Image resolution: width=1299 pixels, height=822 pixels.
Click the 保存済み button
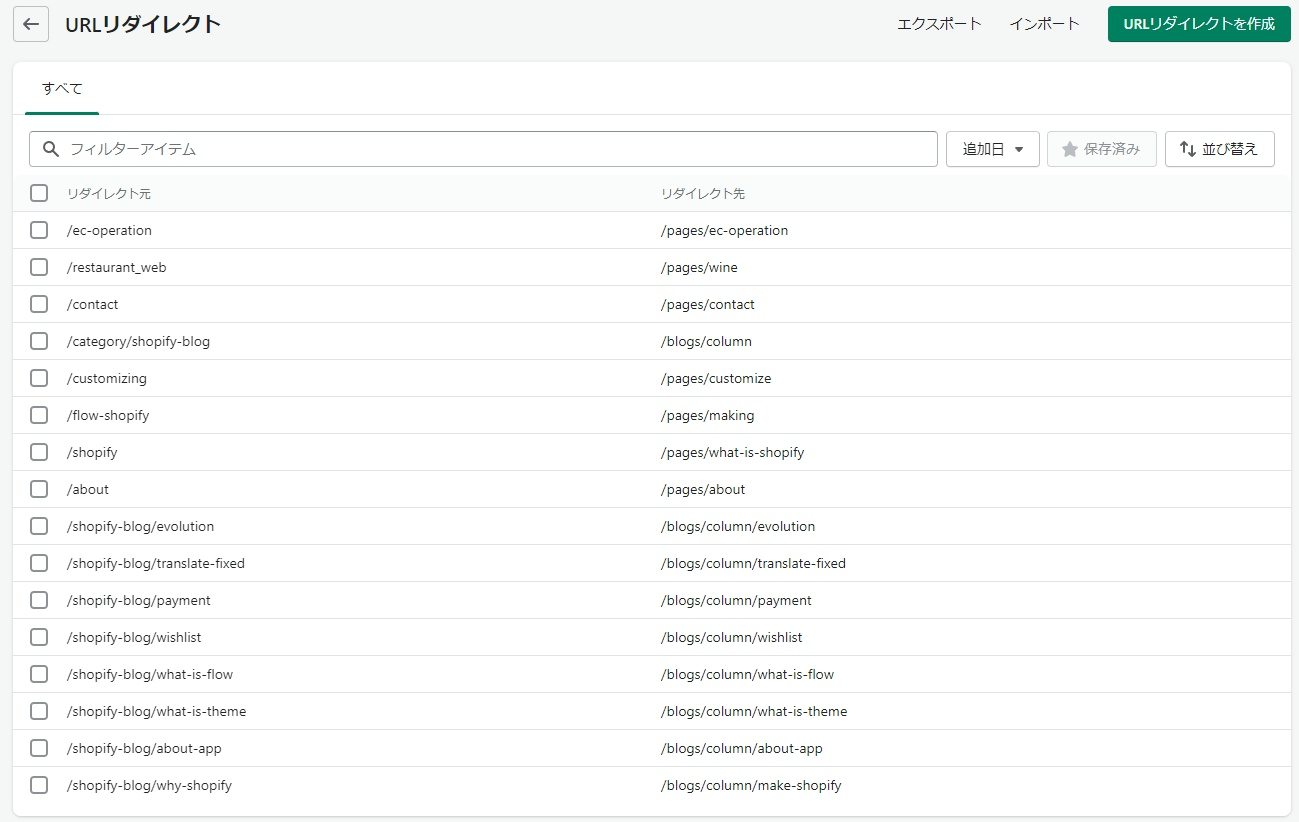[x=1102, y=149]
